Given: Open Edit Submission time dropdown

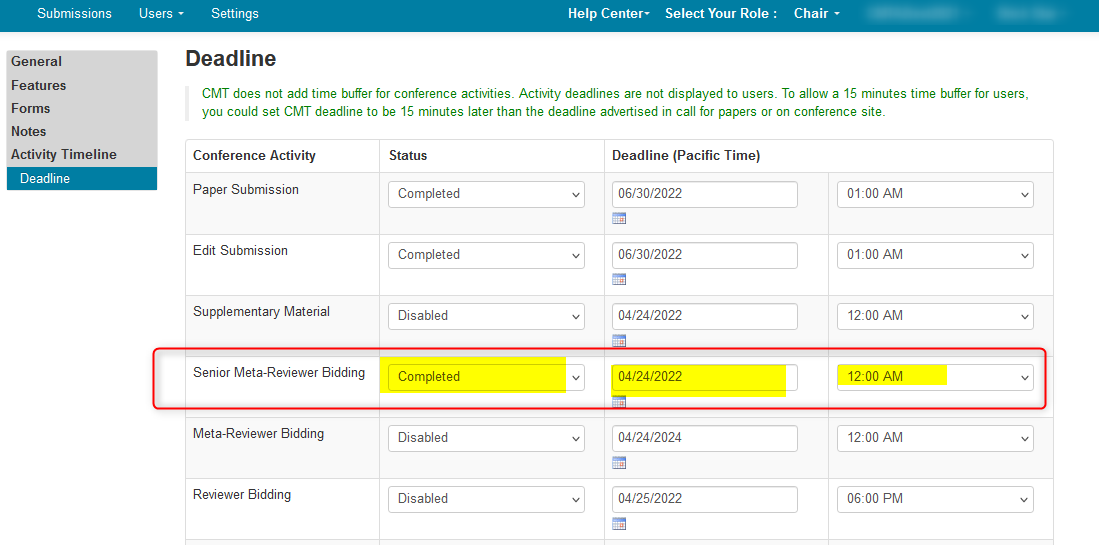Looking at the screenshot, I should 935,255.
